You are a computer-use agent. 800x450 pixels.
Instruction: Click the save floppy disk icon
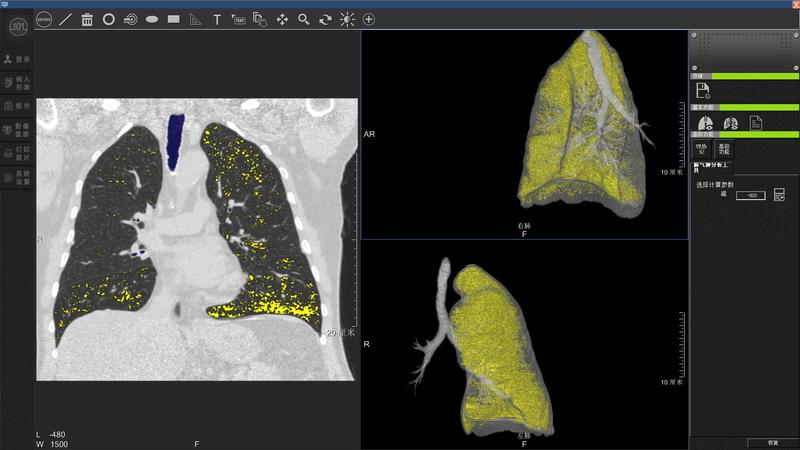703,91
